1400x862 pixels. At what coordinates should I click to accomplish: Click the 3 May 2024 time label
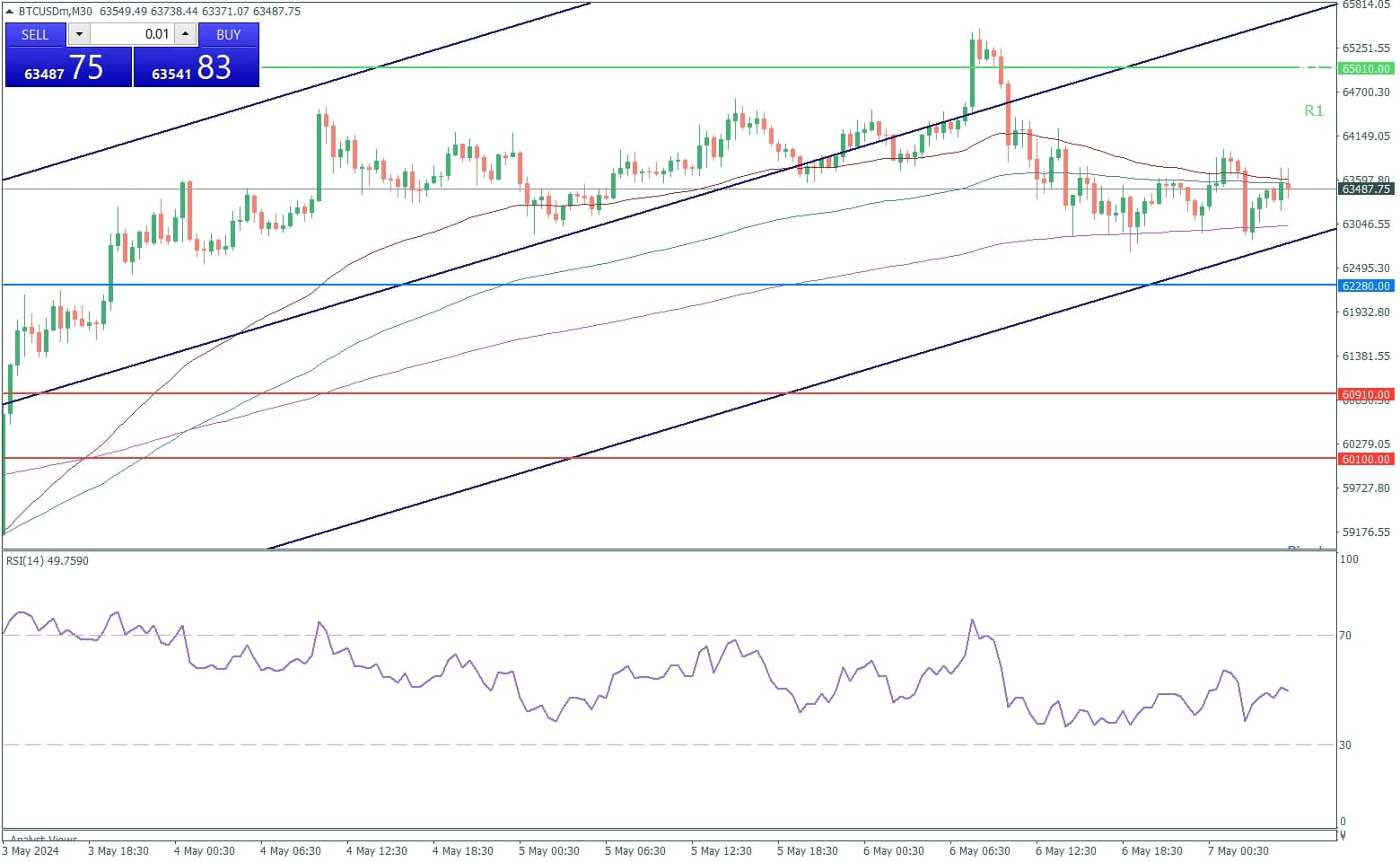(x=31, y=851)
